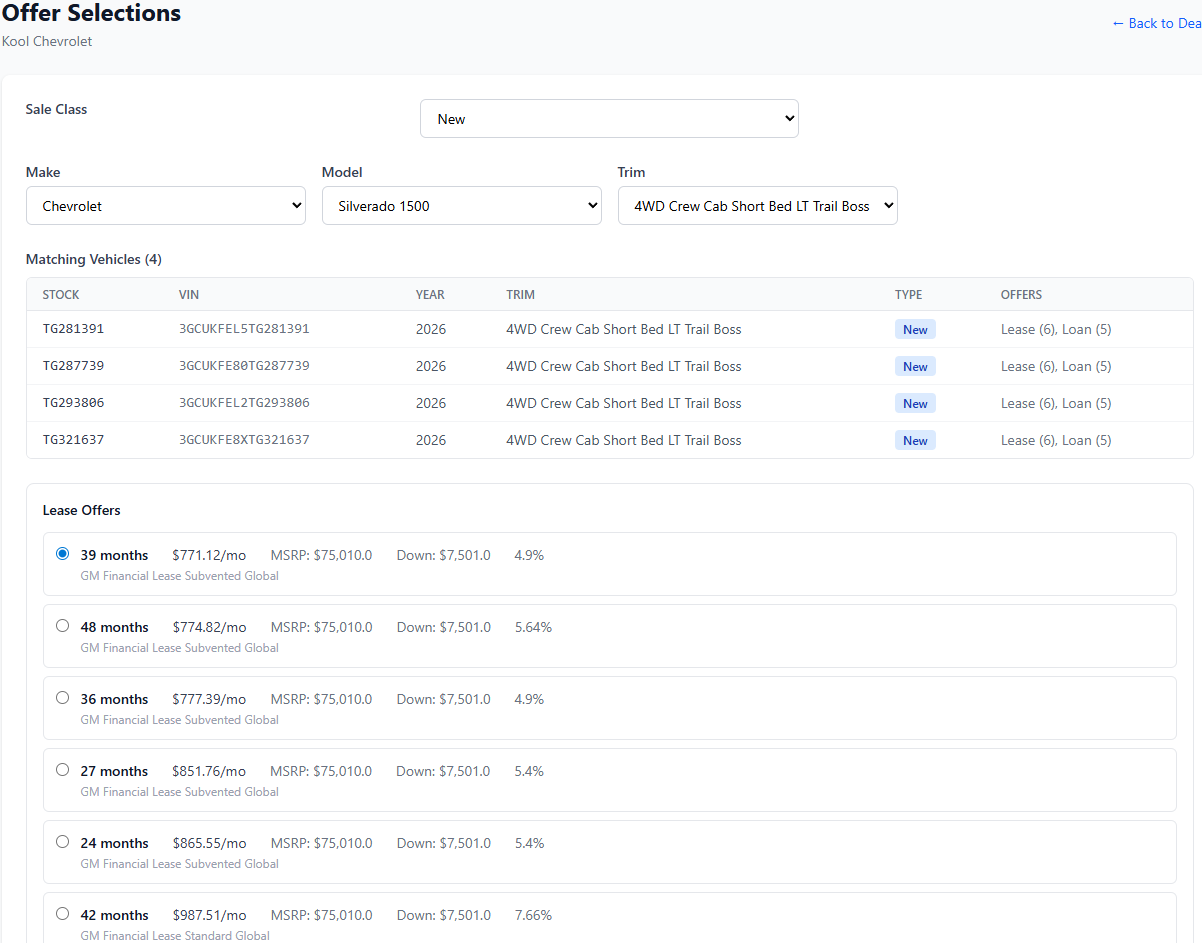Select the 42 months lease offer radio

coord(63,914)
